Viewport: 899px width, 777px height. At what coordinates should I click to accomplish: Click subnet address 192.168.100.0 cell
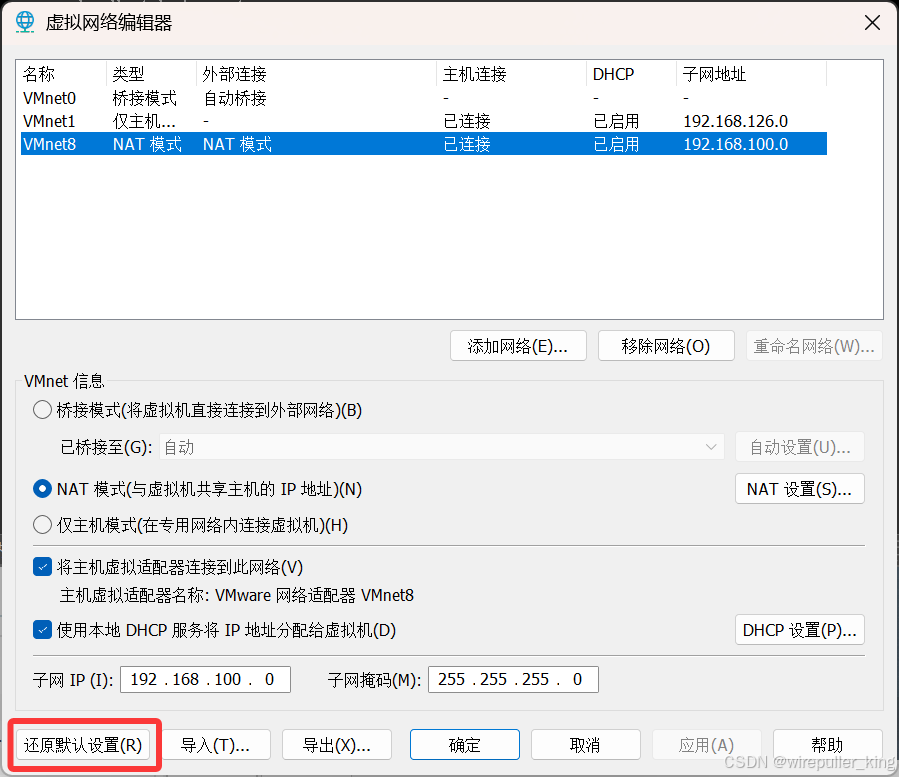[736, 144]
